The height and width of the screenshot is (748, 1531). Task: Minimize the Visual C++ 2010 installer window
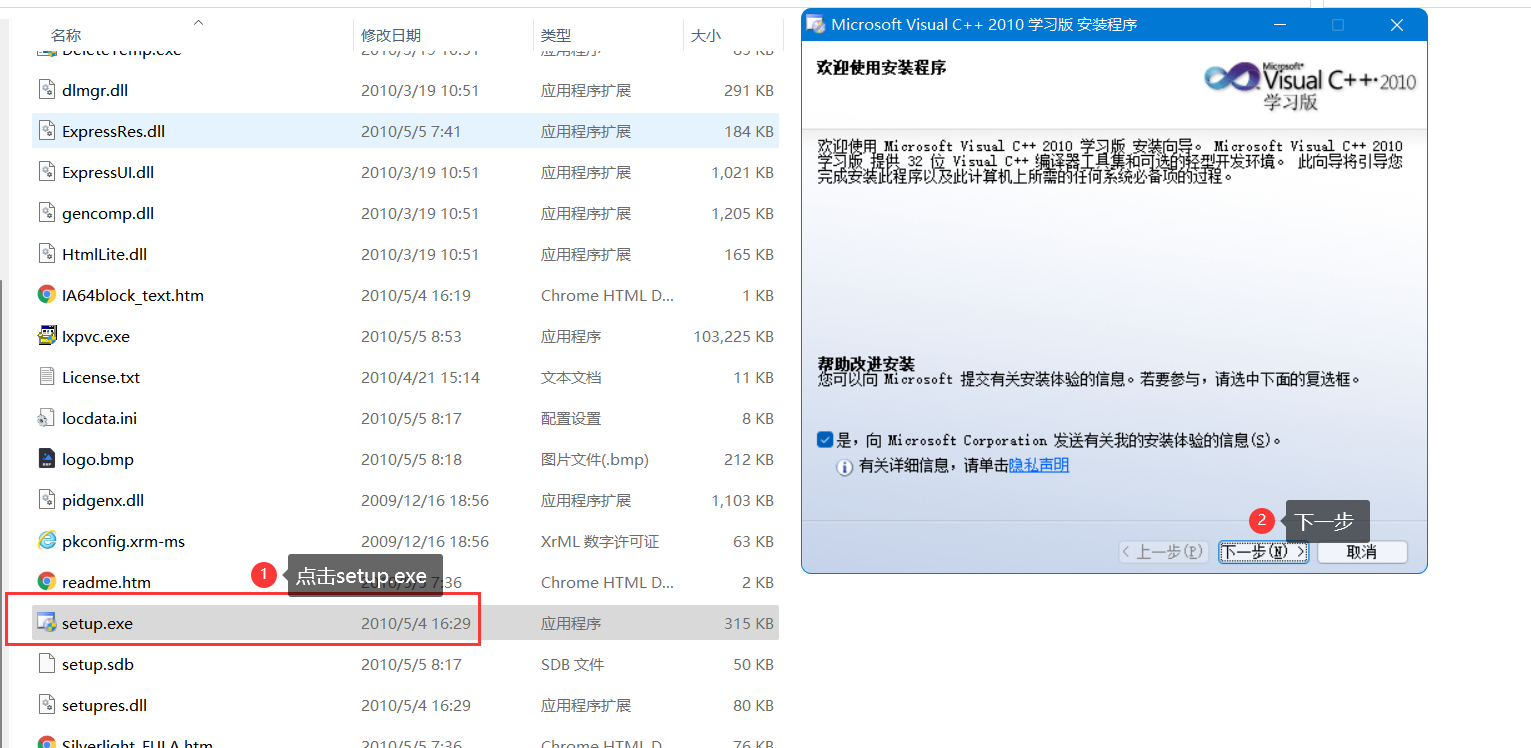[x=1281, y=25]
